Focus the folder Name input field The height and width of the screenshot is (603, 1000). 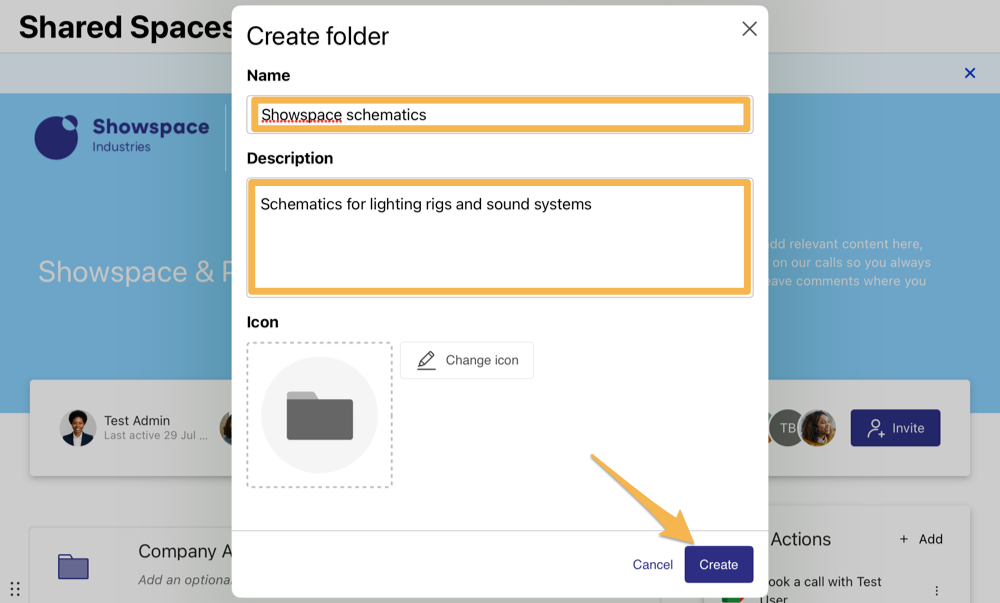tap(500, 114)
